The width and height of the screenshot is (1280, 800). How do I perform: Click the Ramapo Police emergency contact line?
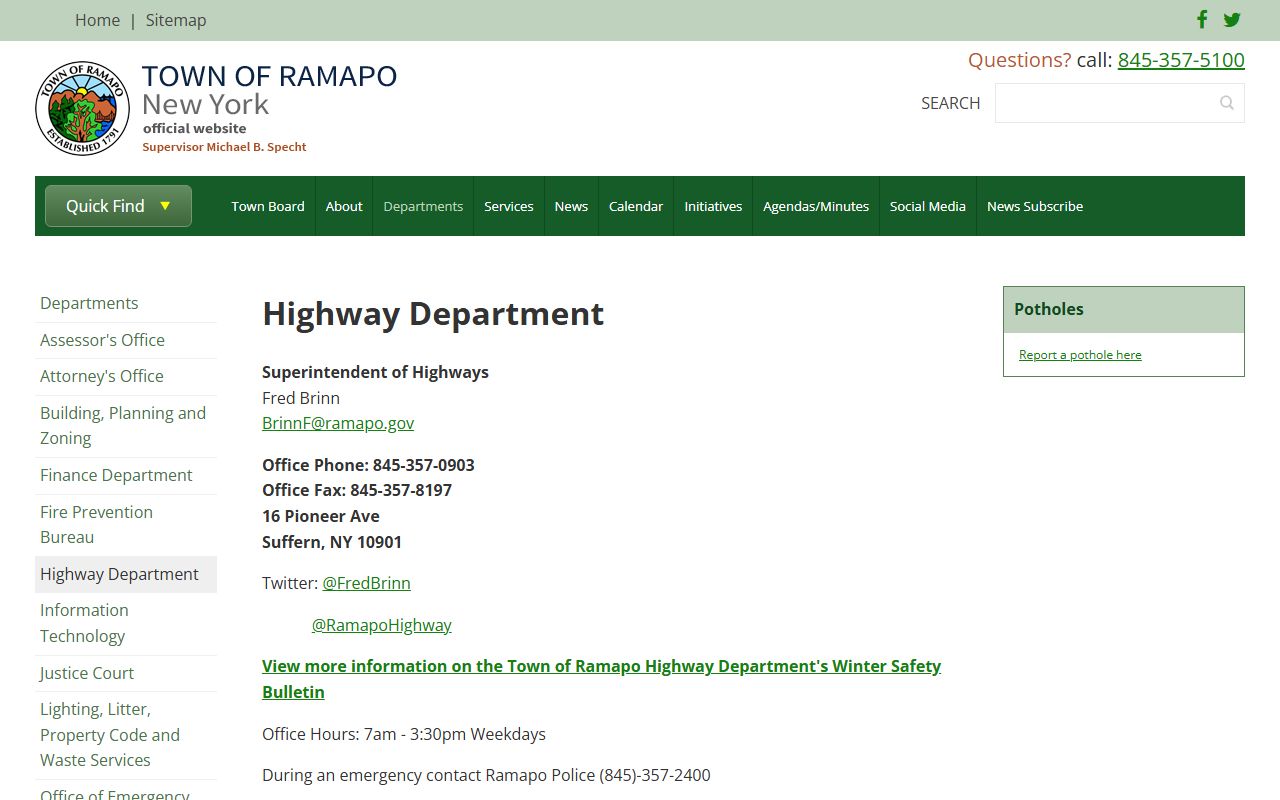tap(486, 775)
